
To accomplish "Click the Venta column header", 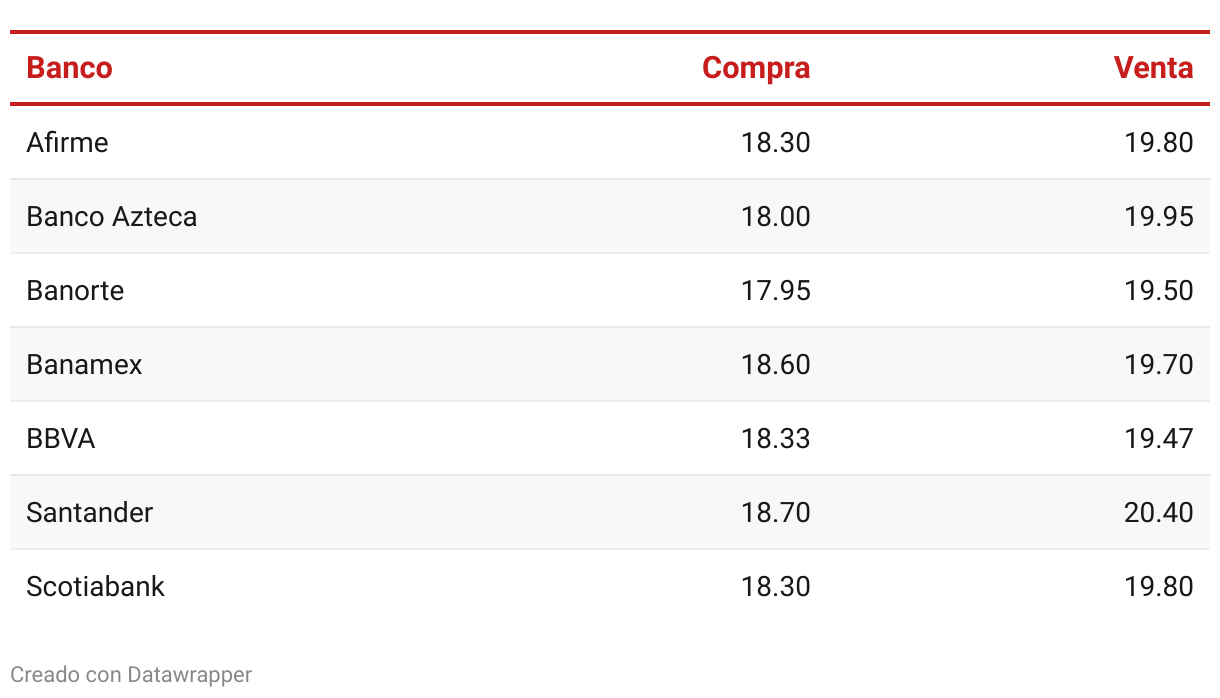I will tap(1153, 68).
